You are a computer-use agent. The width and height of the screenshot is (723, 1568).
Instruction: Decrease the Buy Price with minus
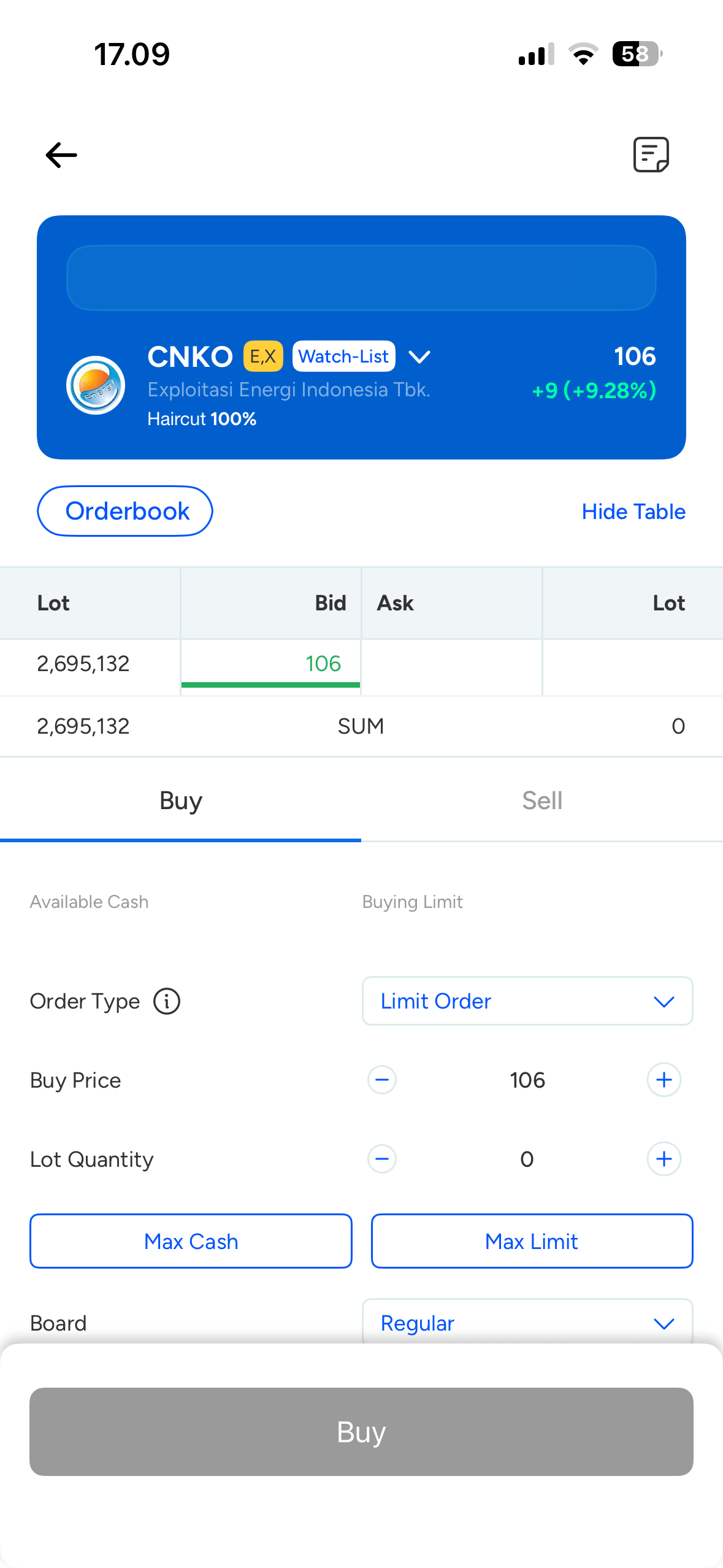click(x=381, y=1080)
